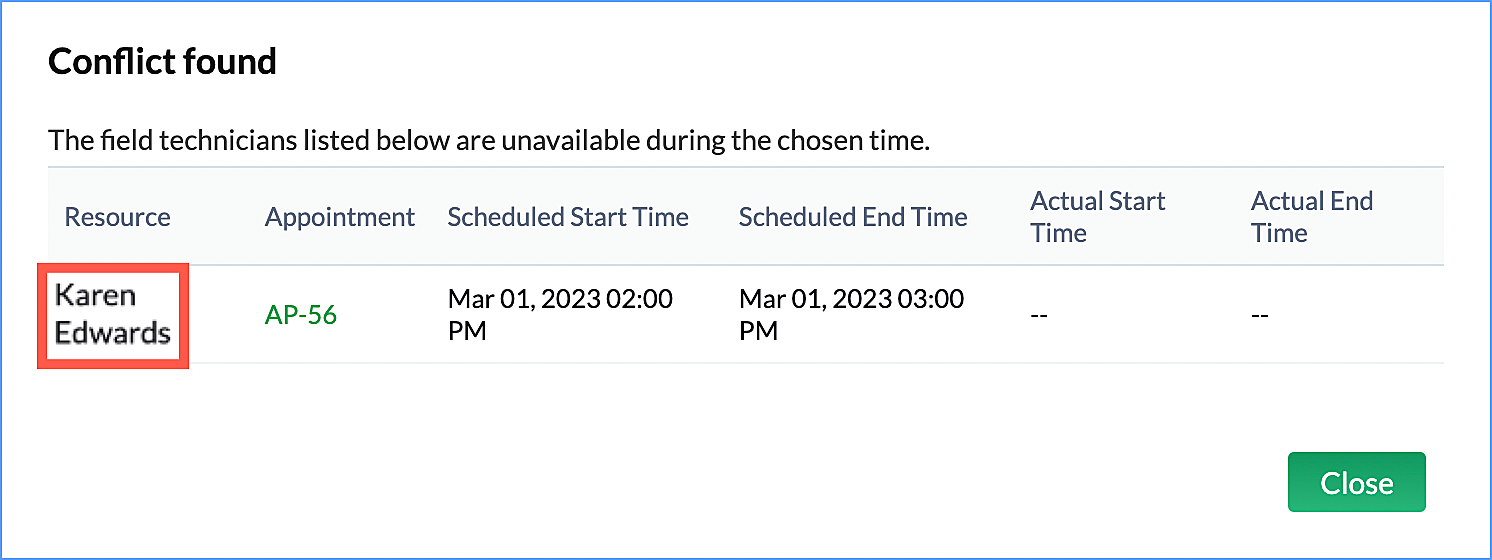This screenshot has height=560, width=1492.
Task: Click the empty Actual Start Time value
Action: pos(1040,315)
